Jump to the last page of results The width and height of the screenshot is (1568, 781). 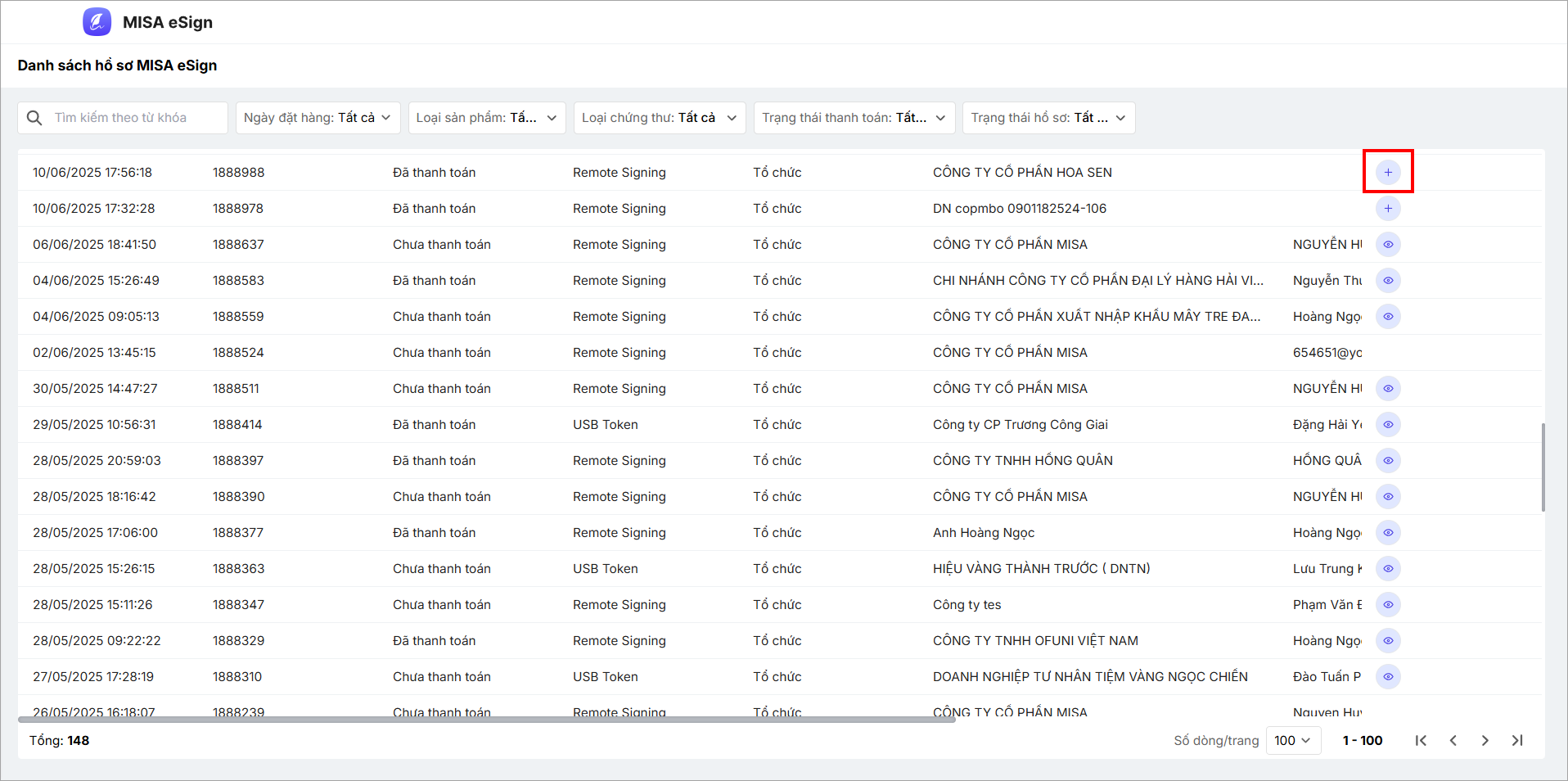click(x=1516, y=740)
